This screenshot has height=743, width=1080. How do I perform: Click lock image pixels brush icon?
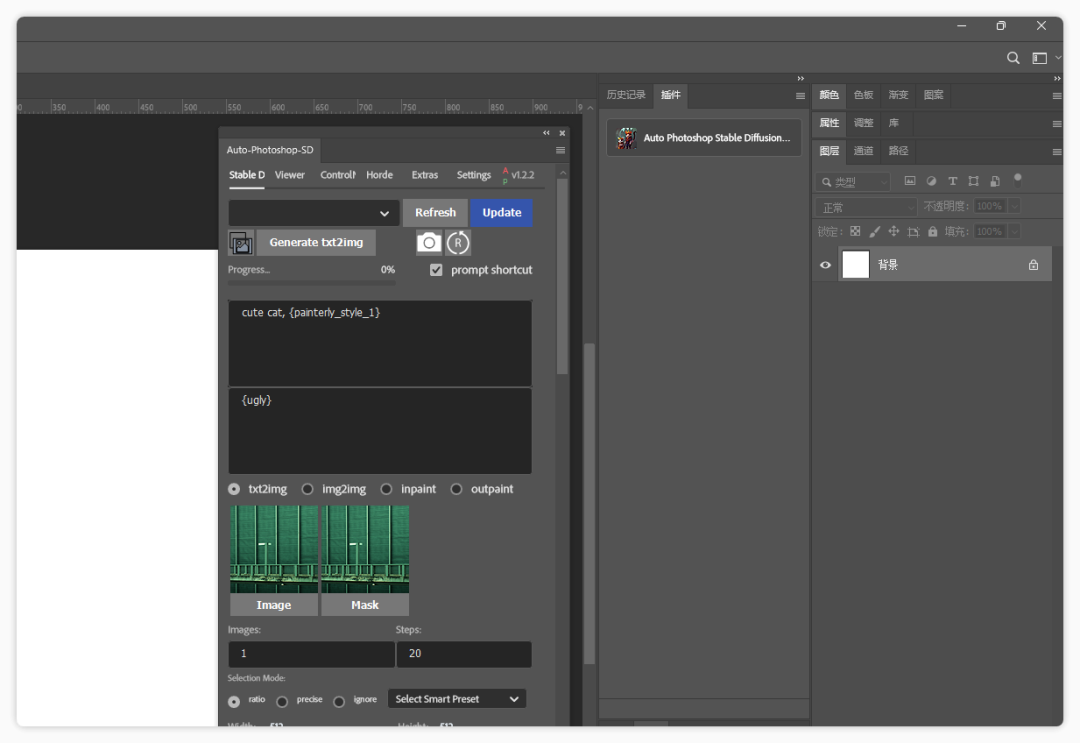(x=875, y=231)
